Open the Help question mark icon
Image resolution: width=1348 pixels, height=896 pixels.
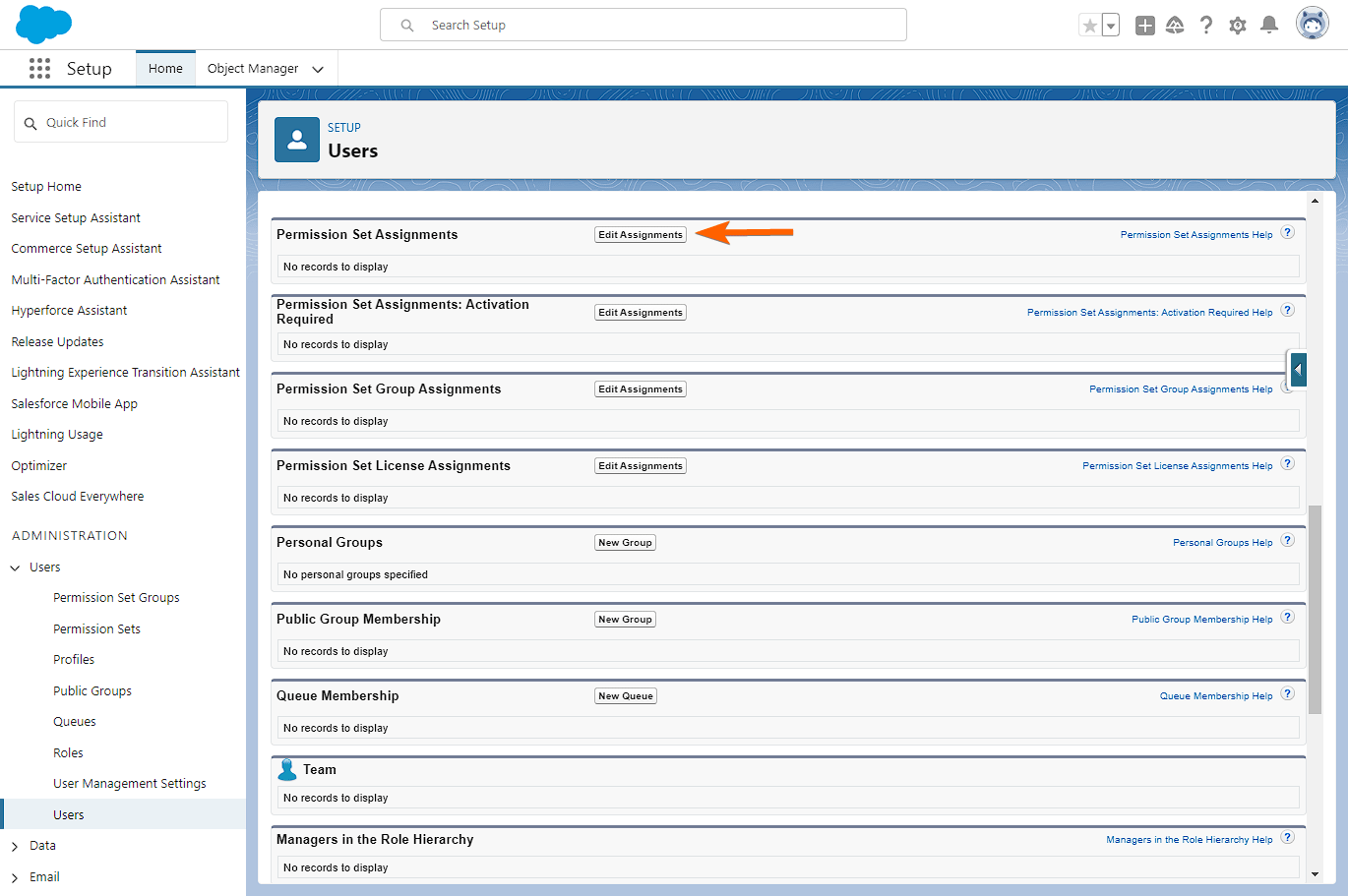point(1206,26)
